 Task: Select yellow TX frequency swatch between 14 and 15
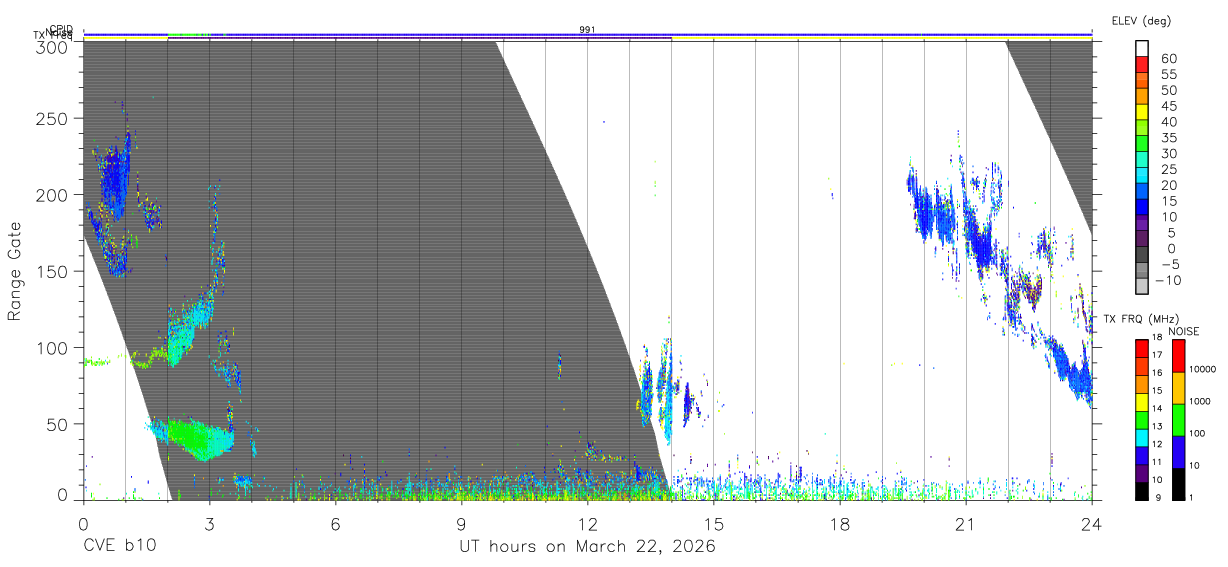click(x=1141, y=402)
